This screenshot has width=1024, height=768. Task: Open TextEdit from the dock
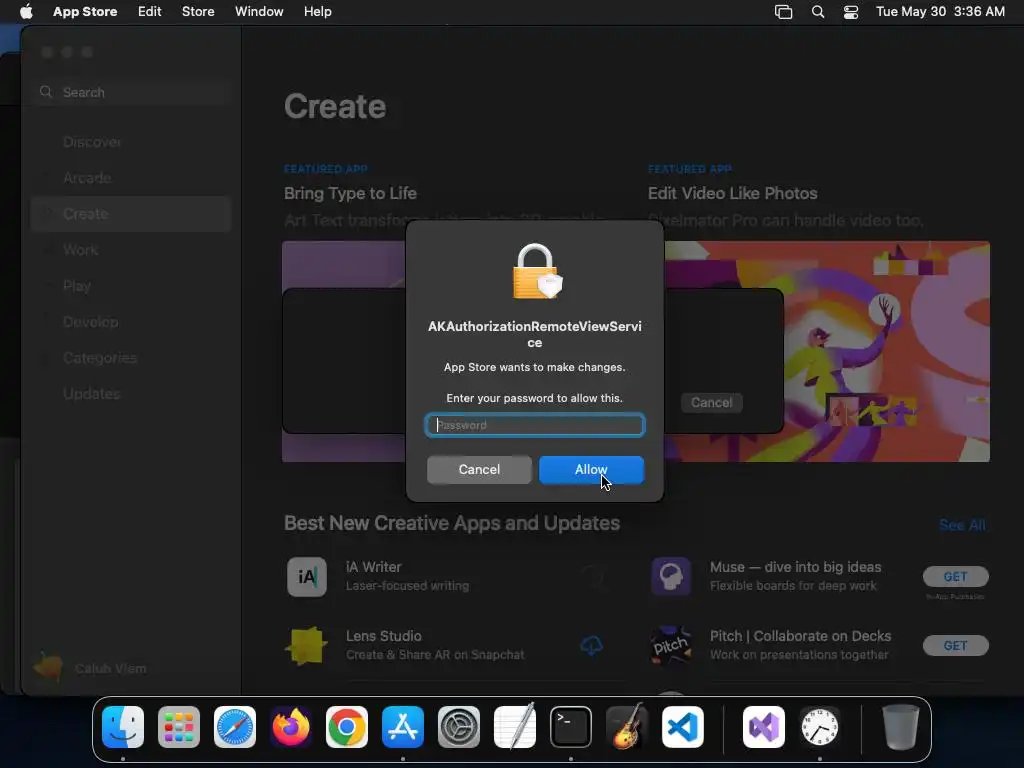tap(515, 727)
